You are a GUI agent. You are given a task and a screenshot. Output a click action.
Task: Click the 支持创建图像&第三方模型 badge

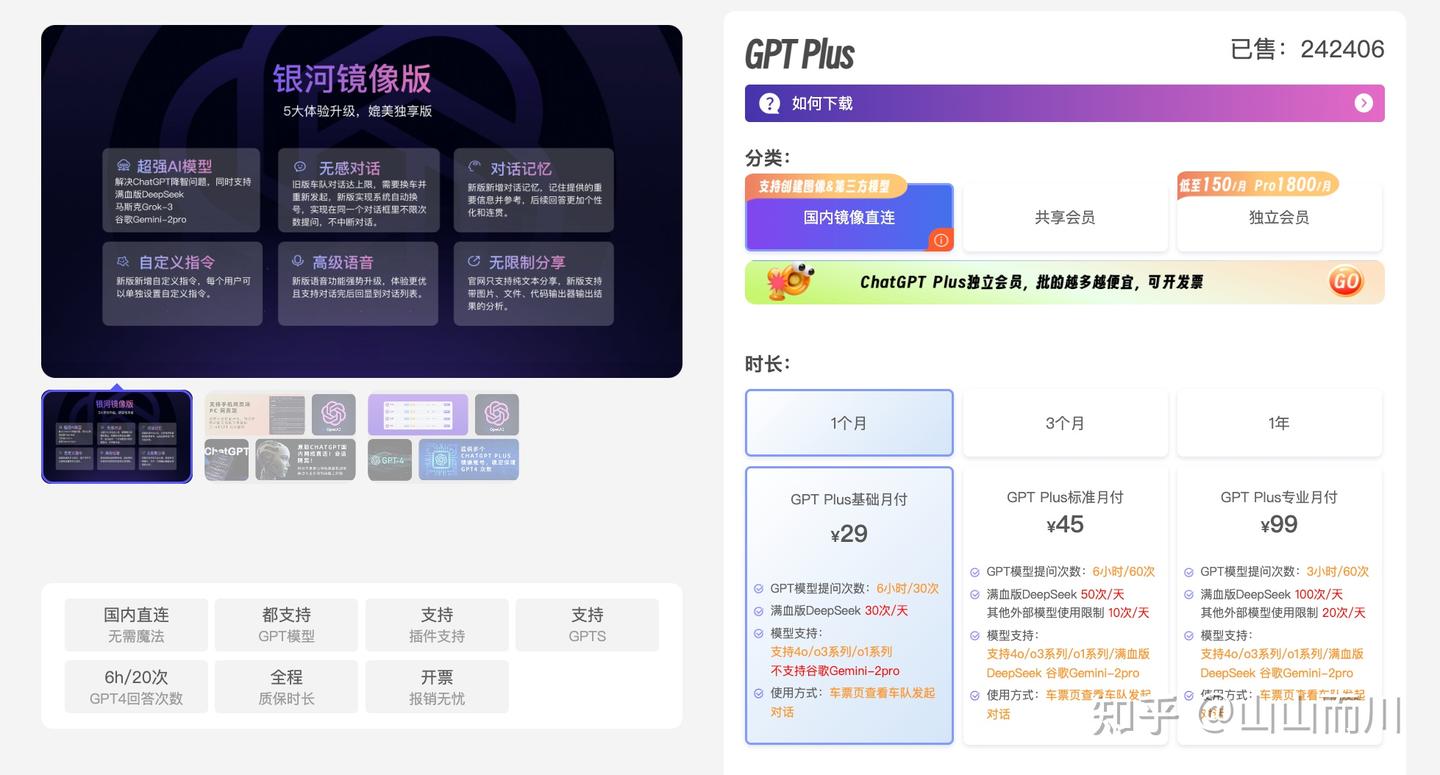[x=826, y=186]
